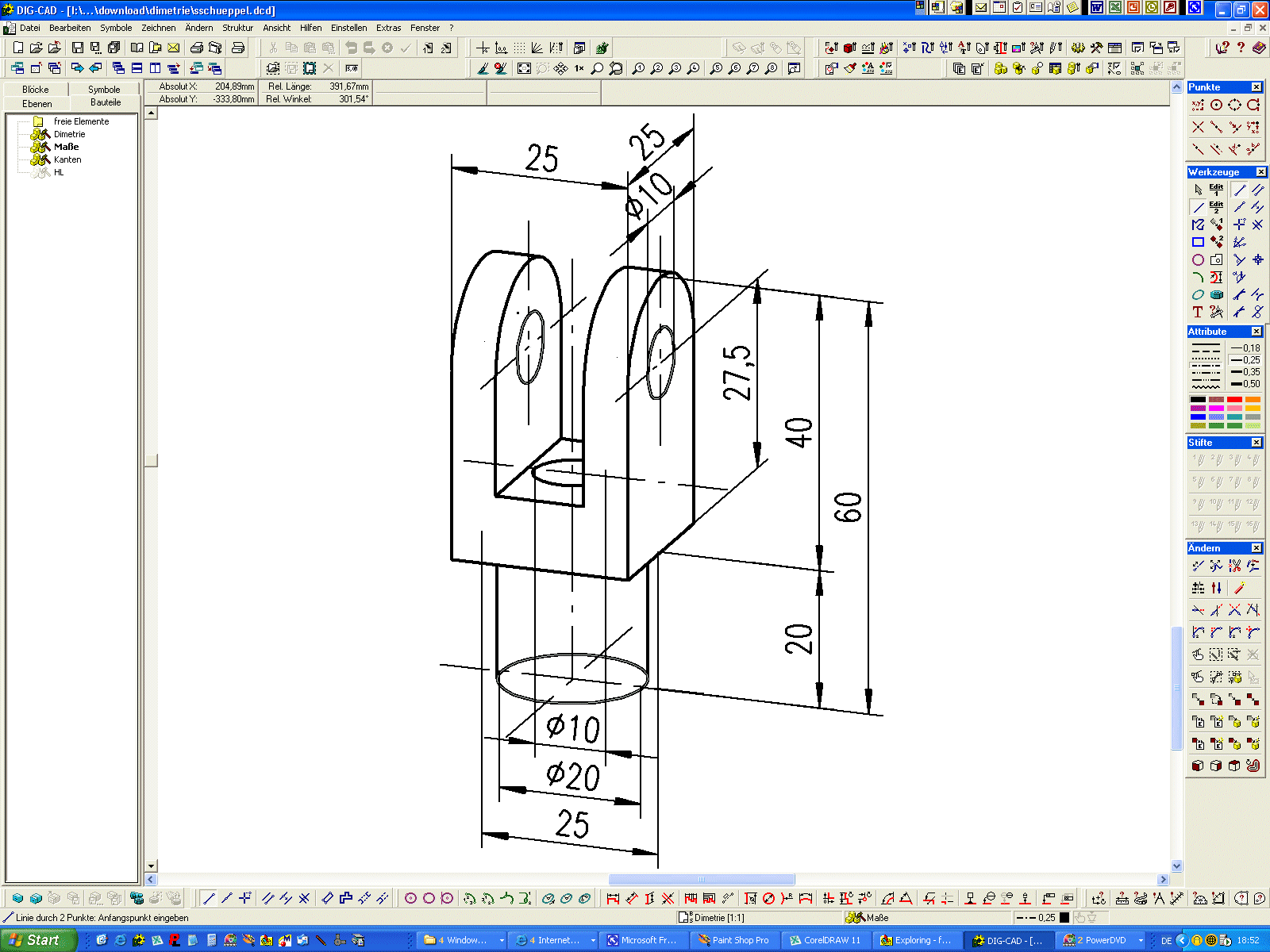1270x952 pixels.
Task: Click the magnifier zoom icon in toolbar
Action: click(x=597, y=68)
